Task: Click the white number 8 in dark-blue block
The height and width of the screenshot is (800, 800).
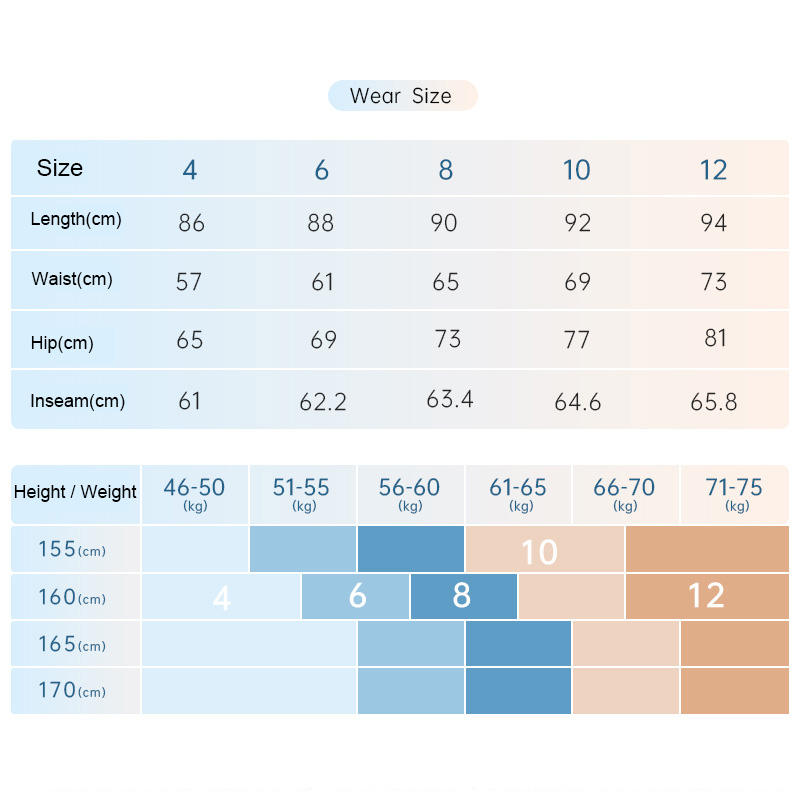Action: pos(461,596)
